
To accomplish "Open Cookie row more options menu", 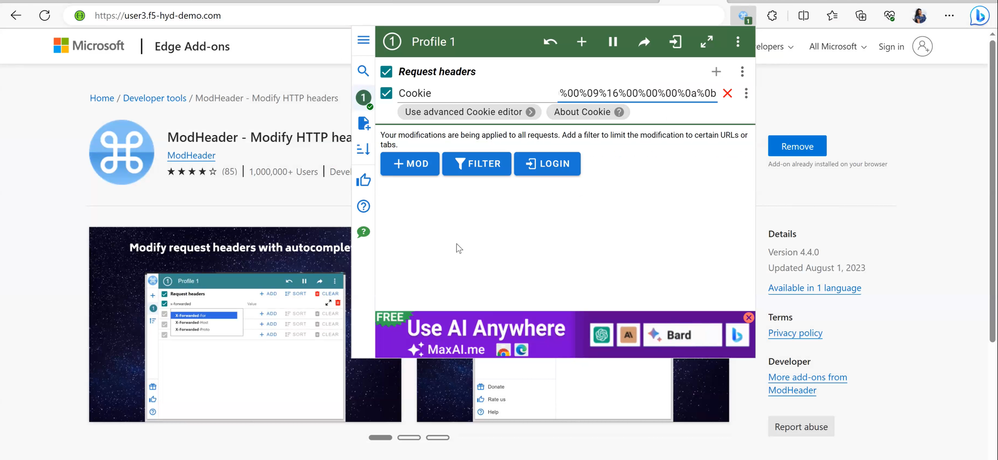I will point(746,94).
